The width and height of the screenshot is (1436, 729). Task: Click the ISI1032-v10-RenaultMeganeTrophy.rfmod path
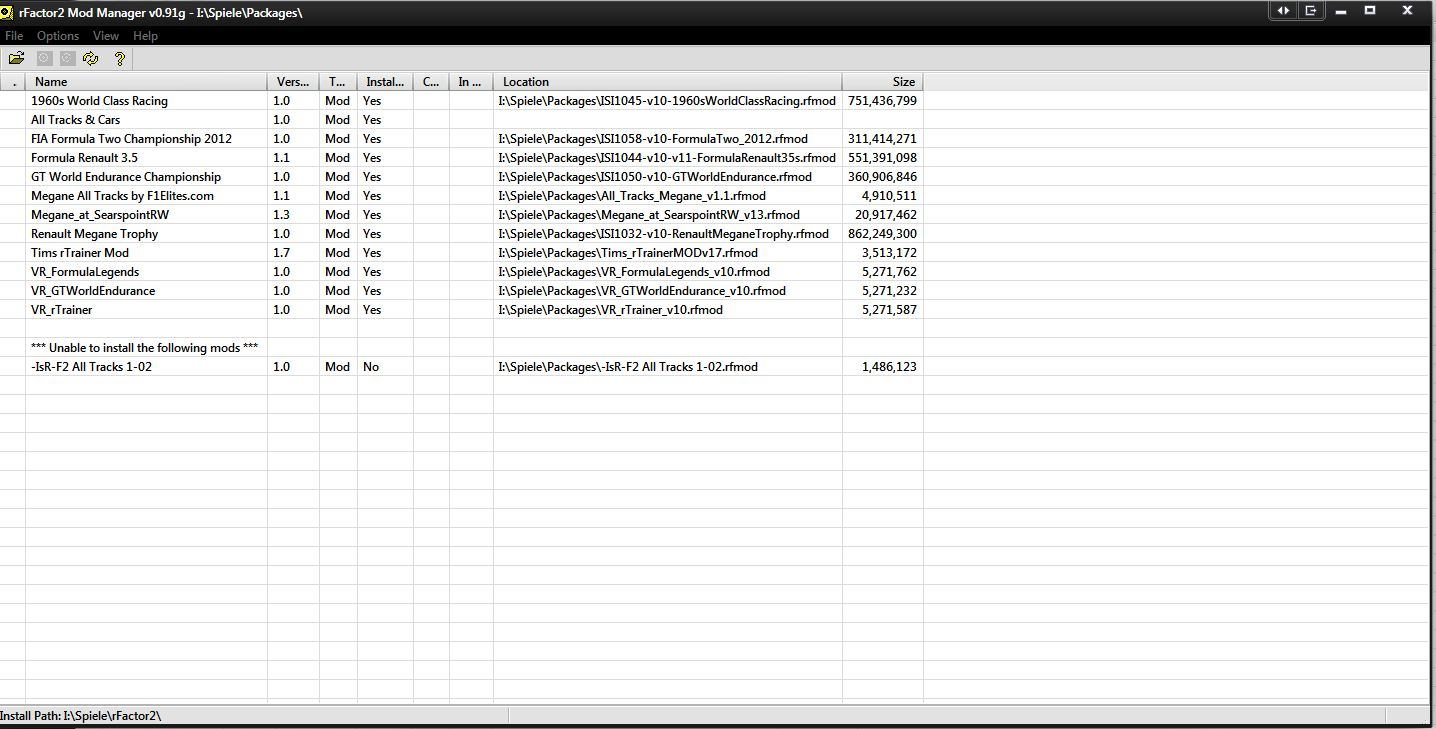coord(663,234)
